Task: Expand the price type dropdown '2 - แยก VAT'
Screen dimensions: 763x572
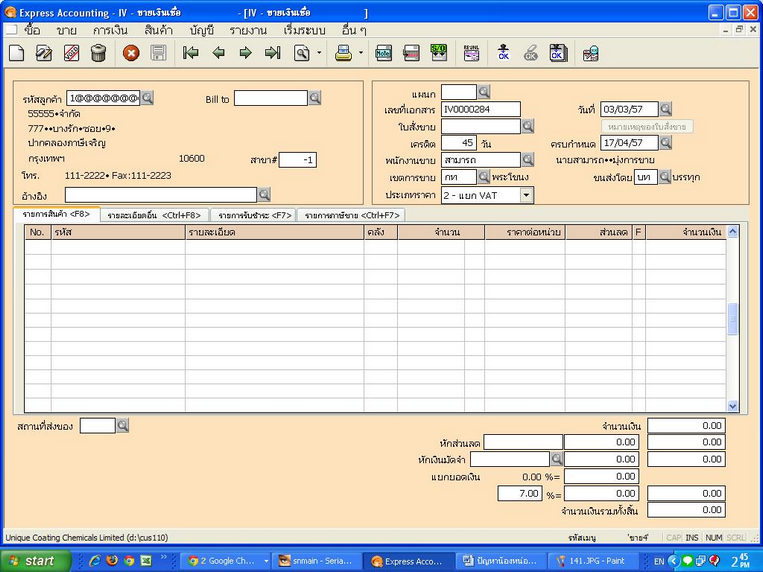Action: (x=527, y=195)
